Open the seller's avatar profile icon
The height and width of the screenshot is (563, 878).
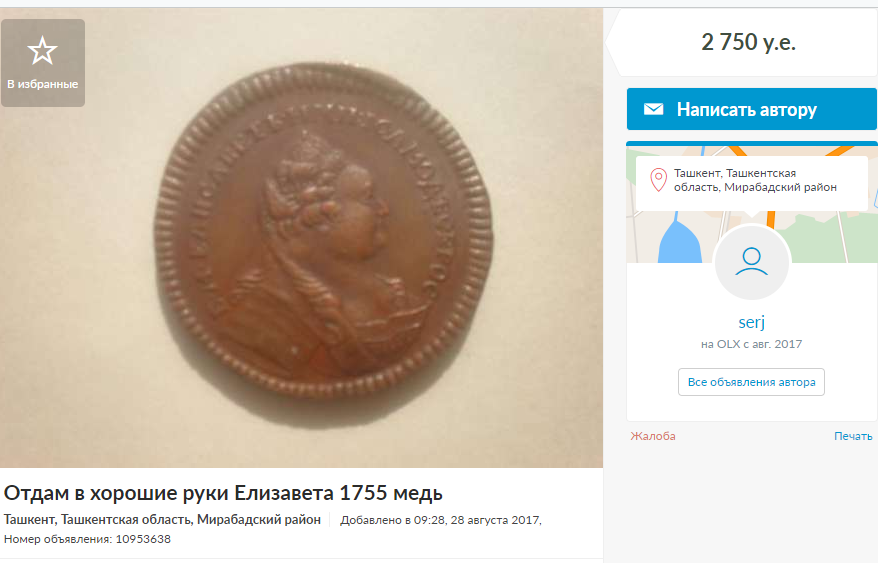pos(751,262)
